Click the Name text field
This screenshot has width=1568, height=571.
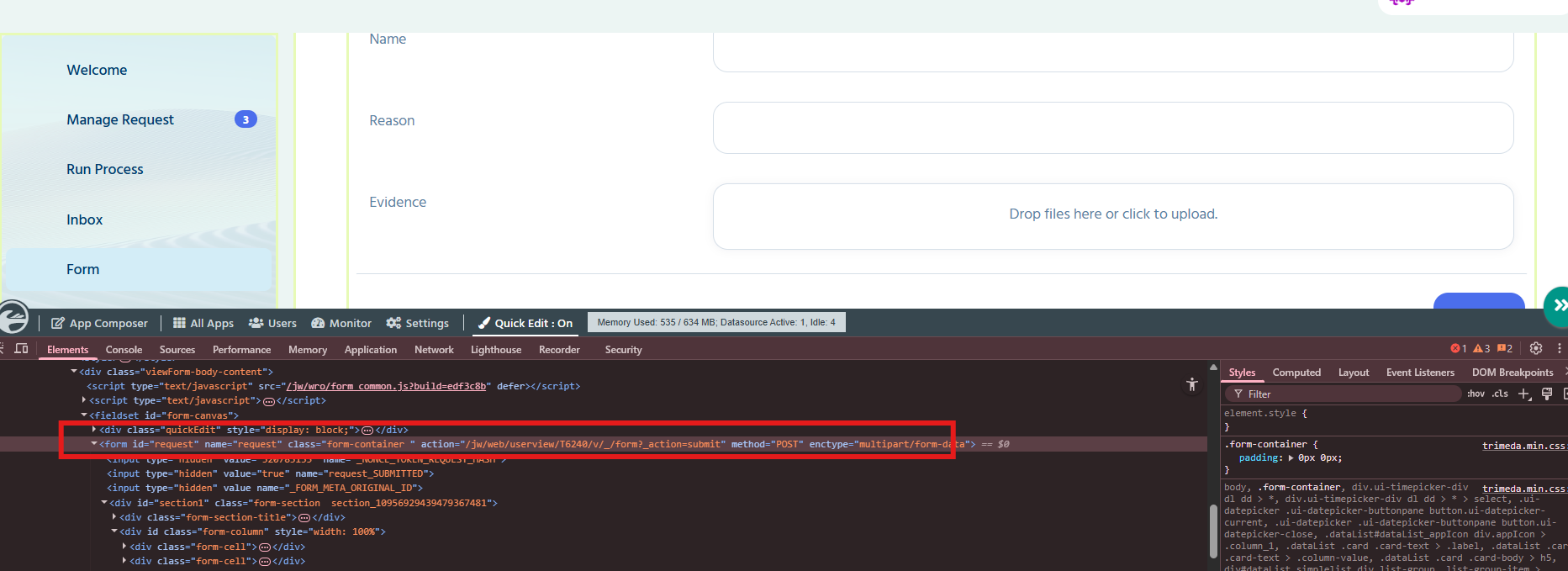pyautogui.click(x=1113, y=52)
